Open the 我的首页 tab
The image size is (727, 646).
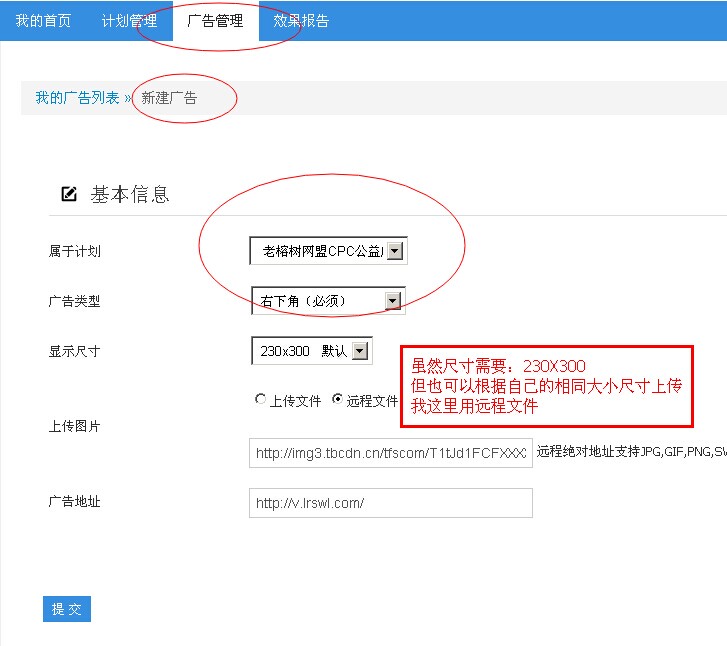pyautogui.click(x=43, y=20)
